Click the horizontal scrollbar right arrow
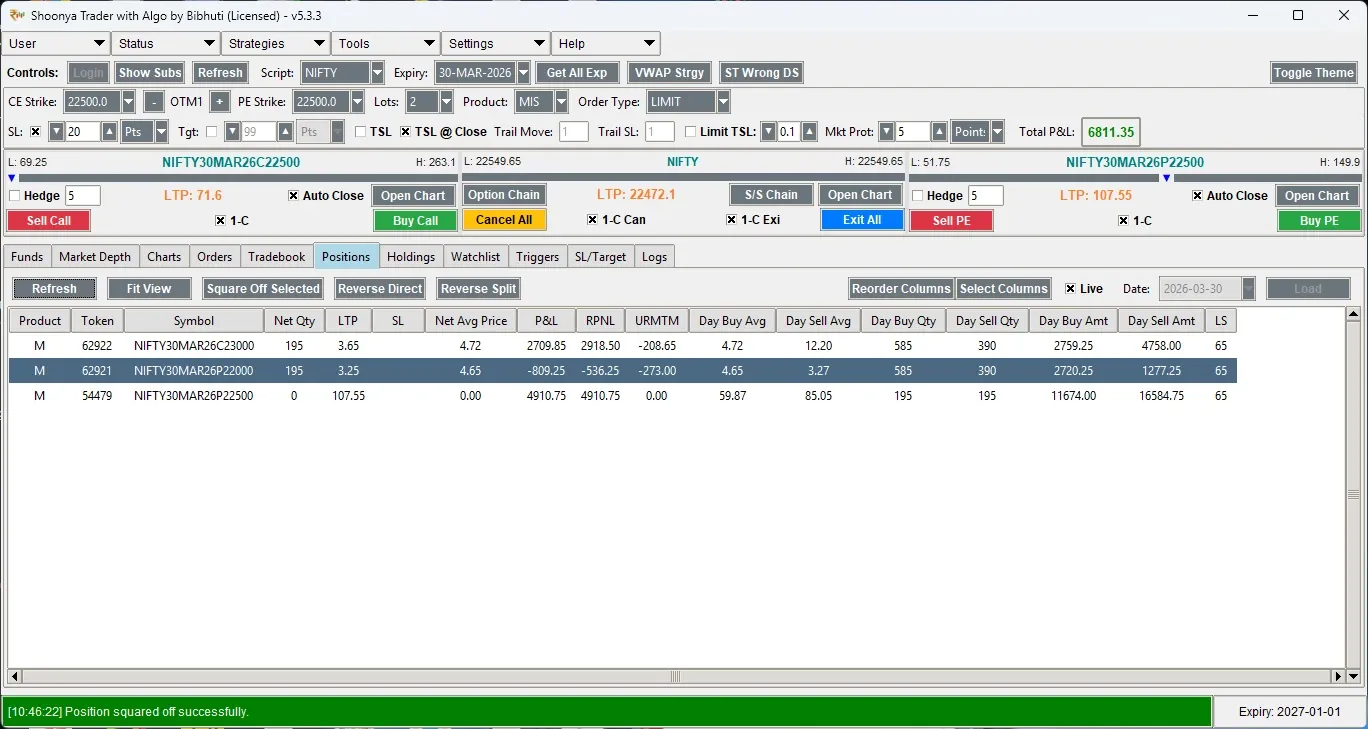Viewport: 1368px width, 729px height. coord(1338,676)
